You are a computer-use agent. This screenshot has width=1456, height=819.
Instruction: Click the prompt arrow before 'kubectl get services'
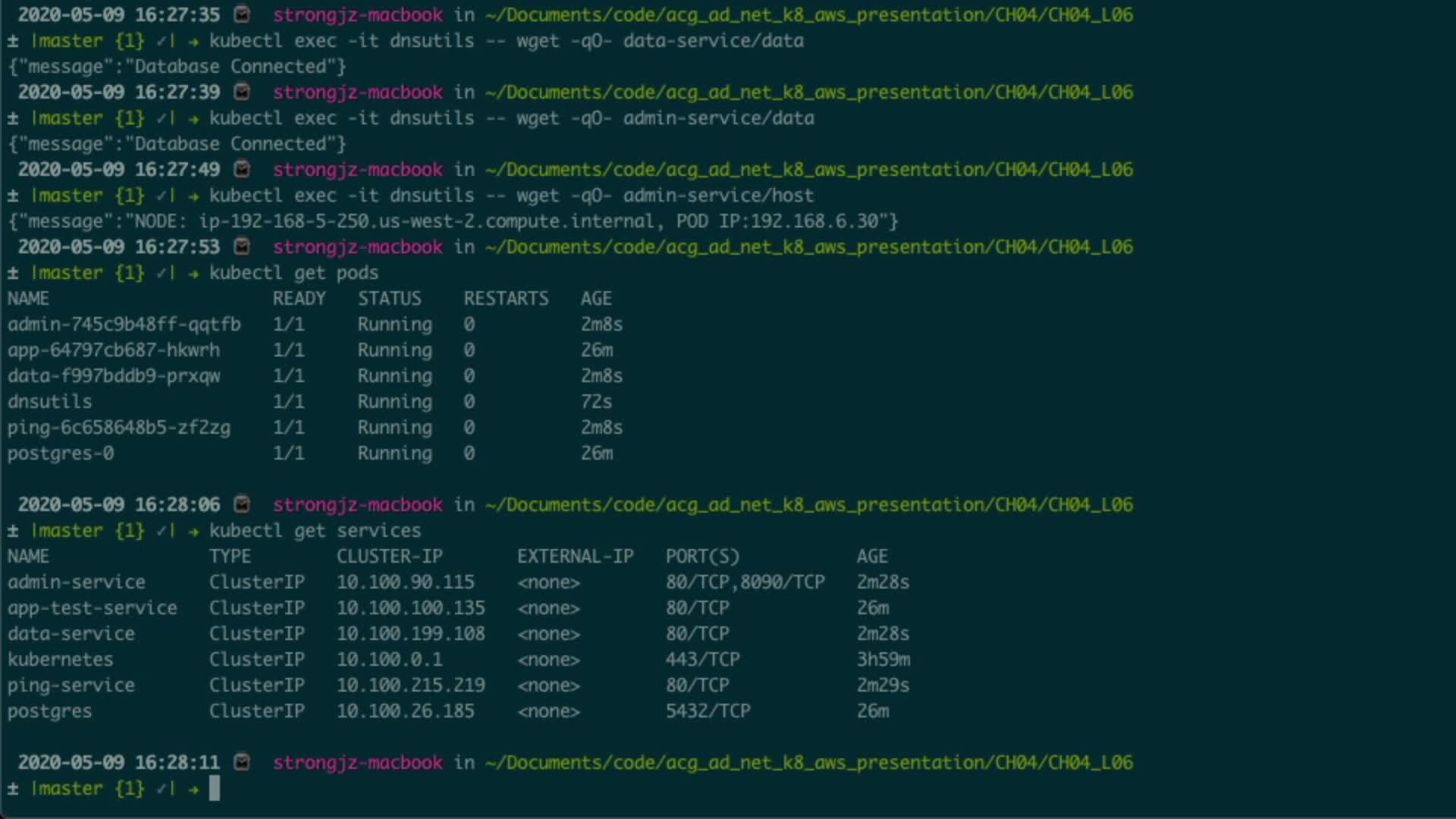193,531
